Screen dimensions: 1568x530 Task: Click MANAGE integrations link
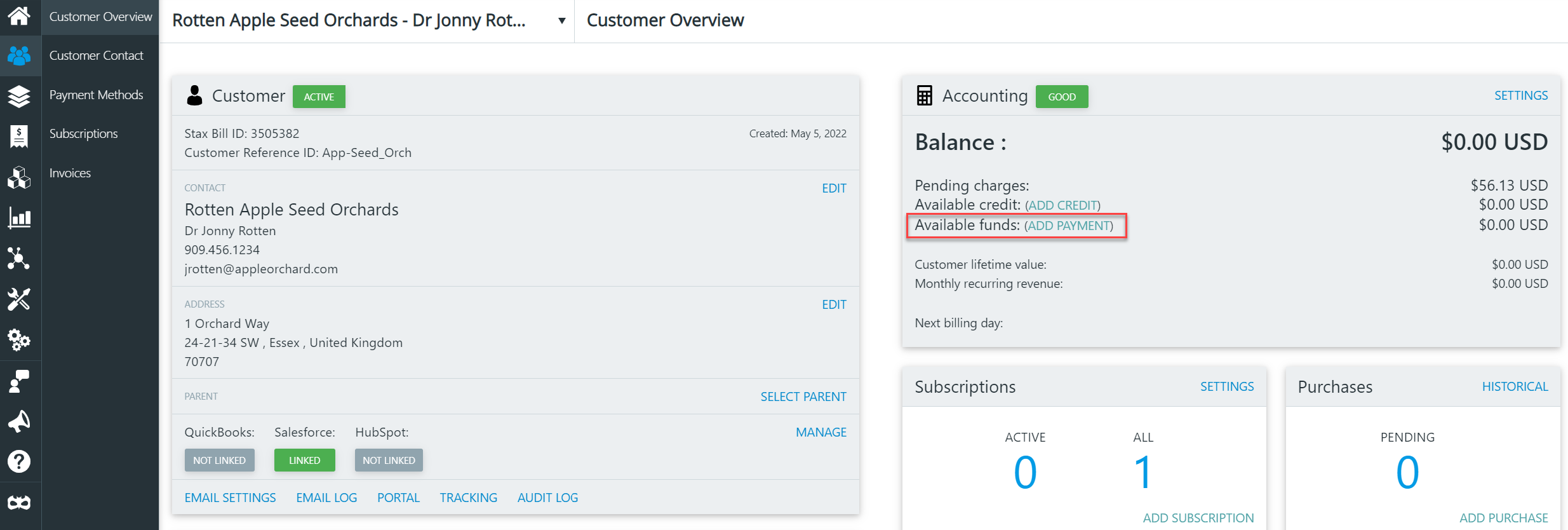click(821, 432)
